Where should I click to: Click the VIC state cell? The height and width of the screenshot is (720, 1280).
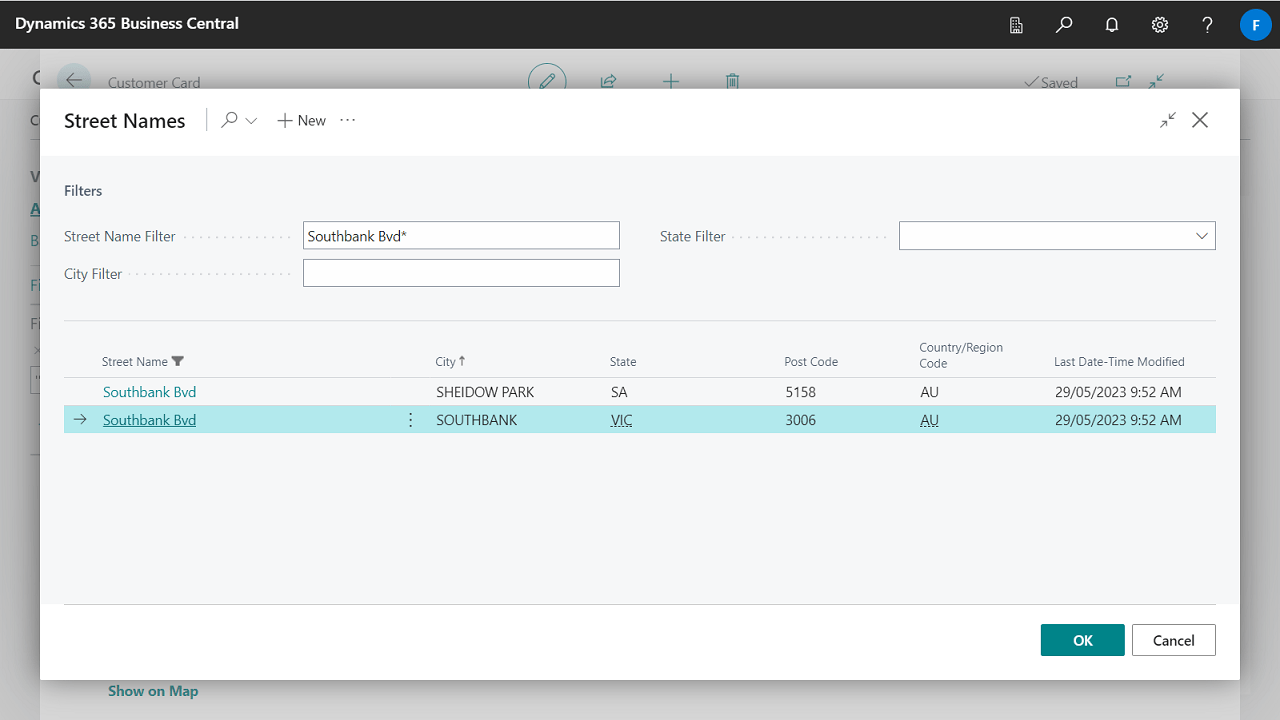(622, 420)
